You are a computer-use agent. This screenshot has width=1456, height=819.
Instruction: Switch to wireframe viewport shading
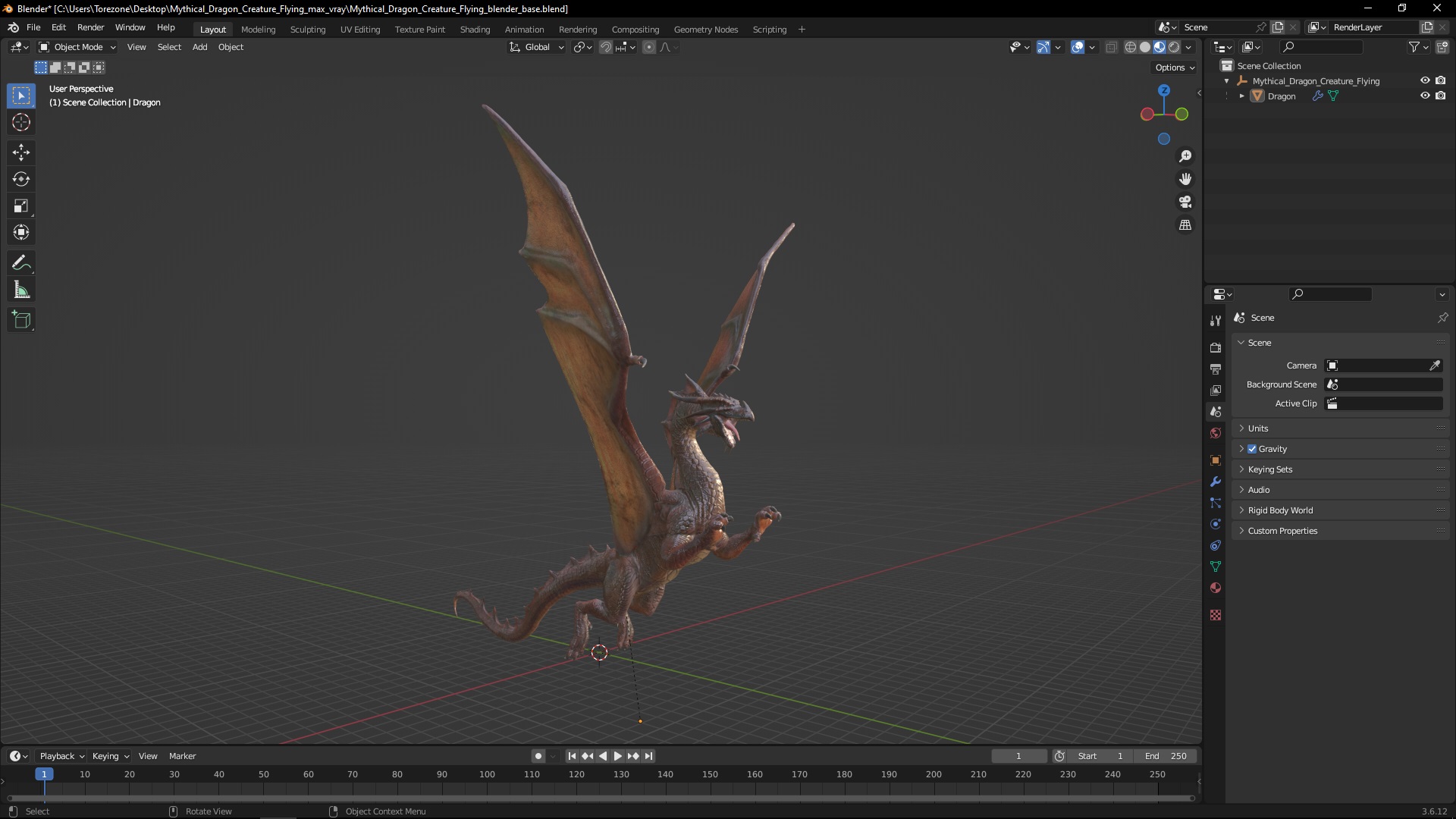click(x=1131, y=47)
